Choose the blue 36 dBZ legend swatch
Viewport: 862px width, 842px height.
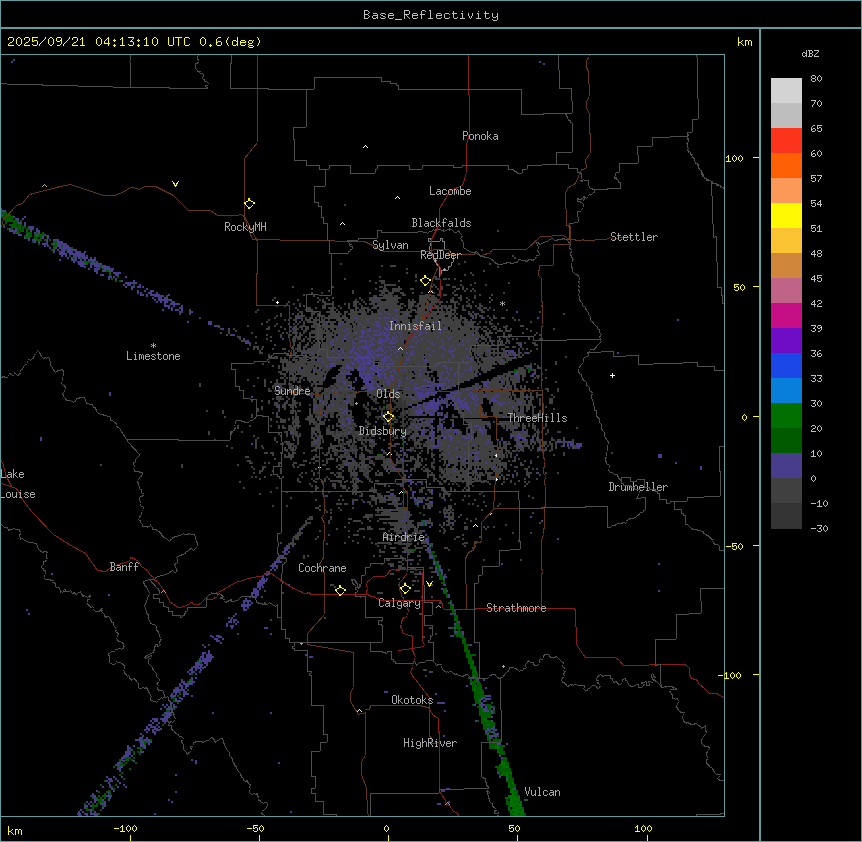pyautogui.click(x=786, y=365)
